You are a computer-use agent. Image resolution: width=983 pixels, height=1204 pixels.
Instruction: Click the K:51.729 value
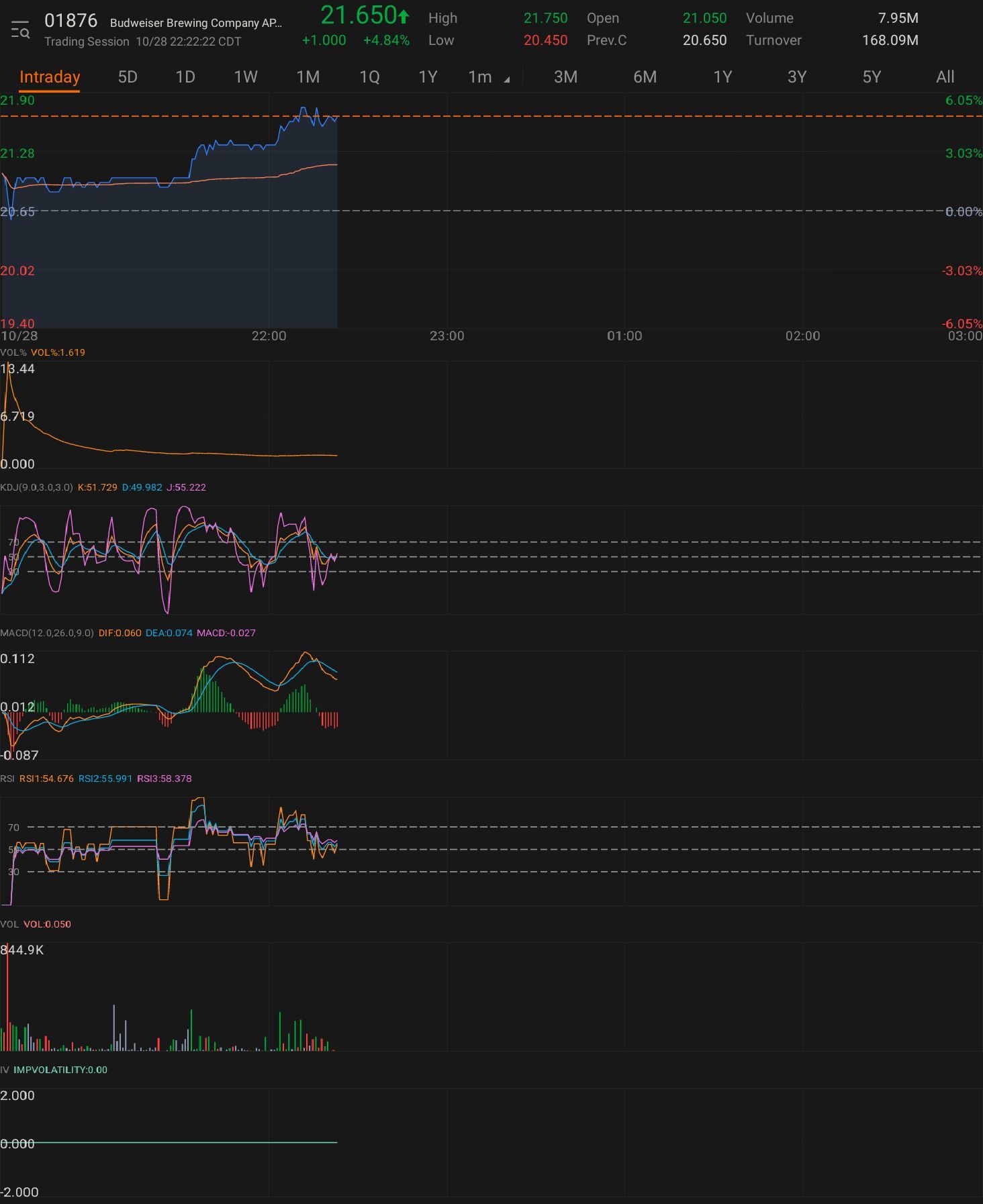[97, 487]
